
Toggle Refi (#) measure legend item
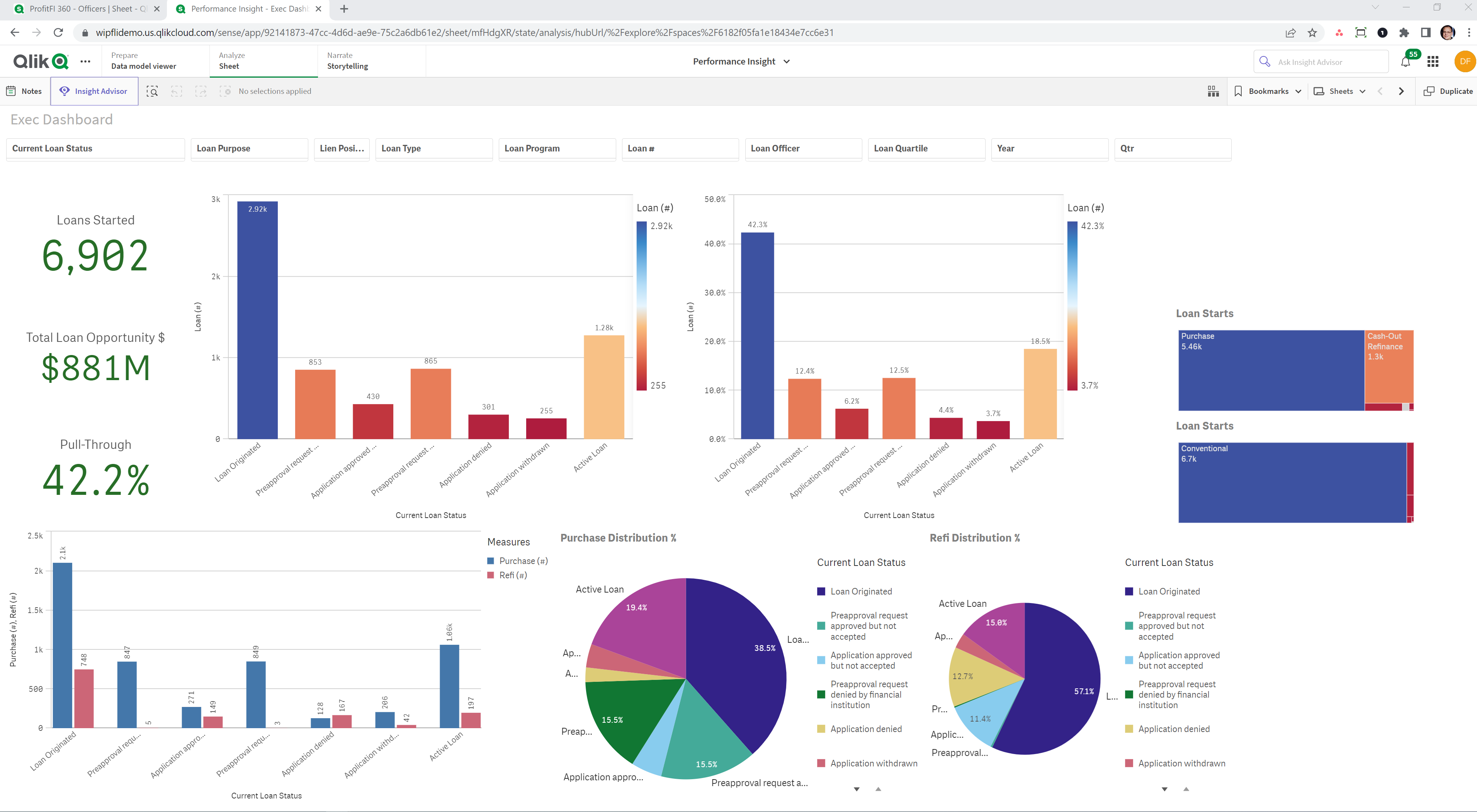tap(513, 575)
